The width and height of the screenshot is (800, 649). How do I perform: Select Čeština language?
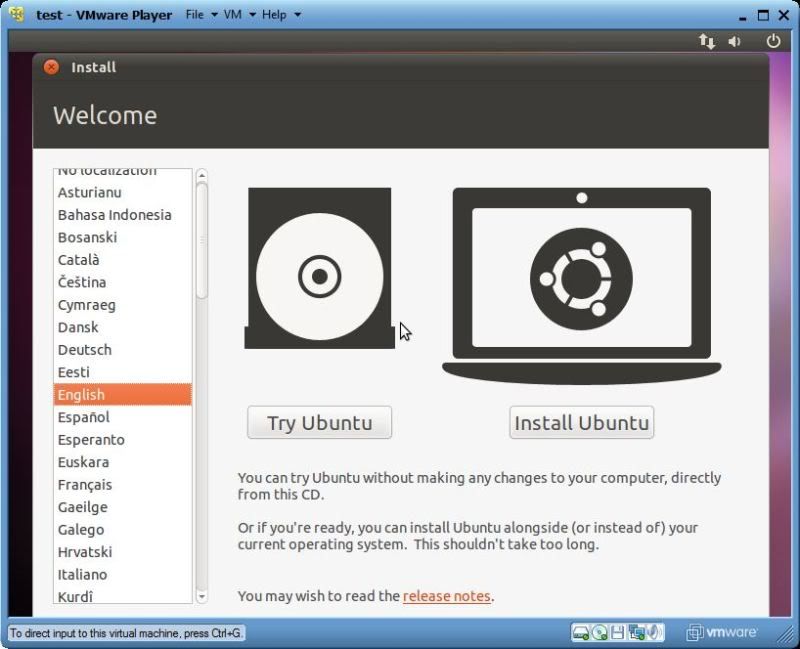[x=122, y=282]
